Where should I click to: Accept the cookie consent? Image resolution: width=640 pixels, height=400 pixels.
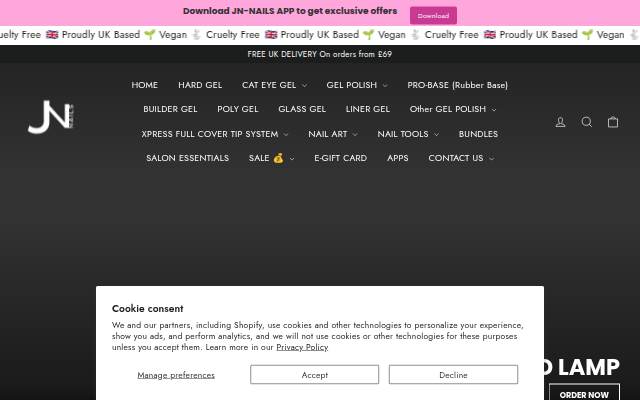314,374
